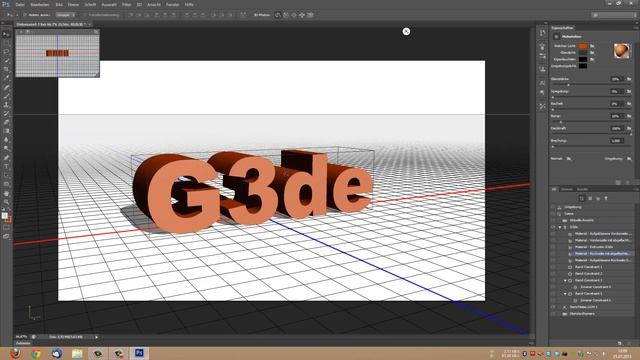640x360 pixels.
Task: Activate 3D object pan mode in options bar
Action: coord(294,15)
